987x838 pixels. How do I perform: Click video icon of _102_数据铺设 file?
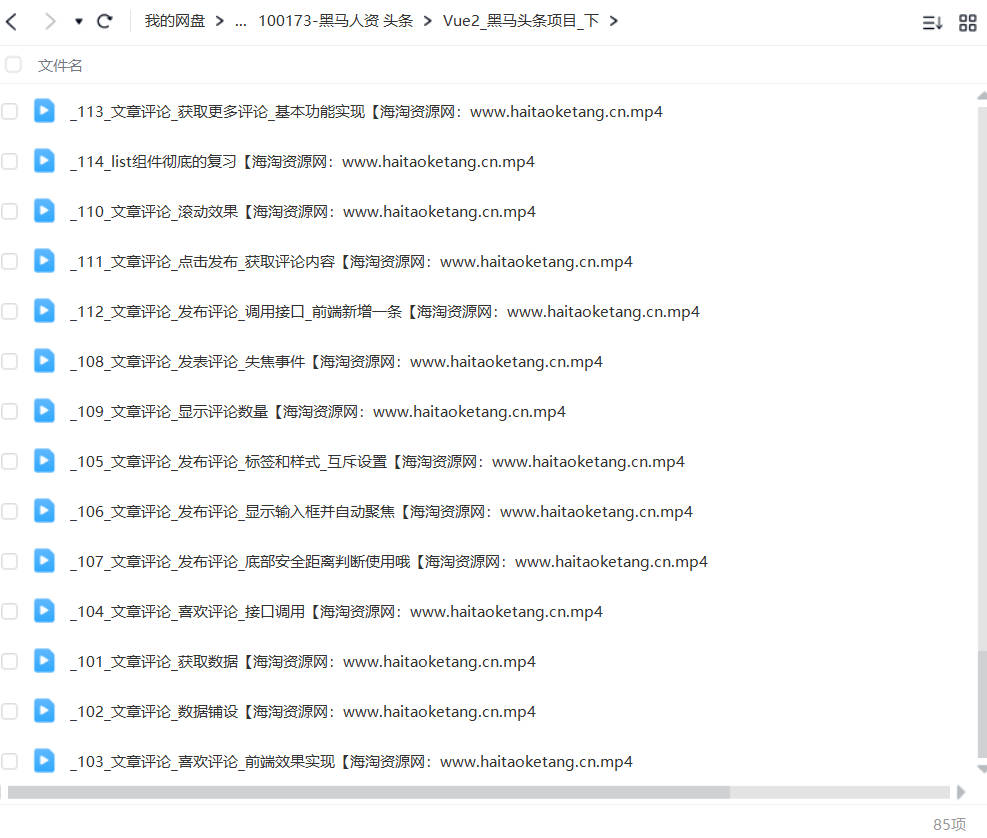(44, 710)
